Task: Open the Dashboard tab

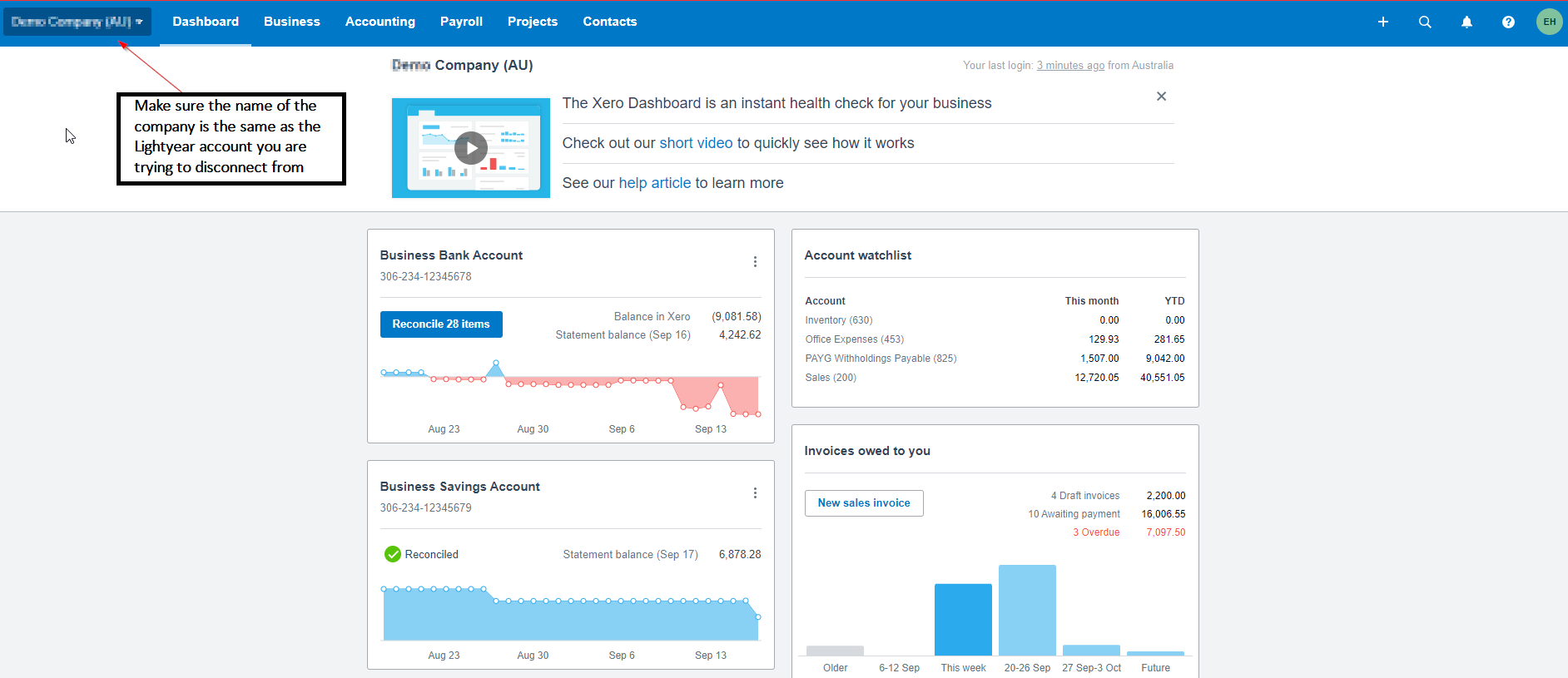Action: (206, 22)
